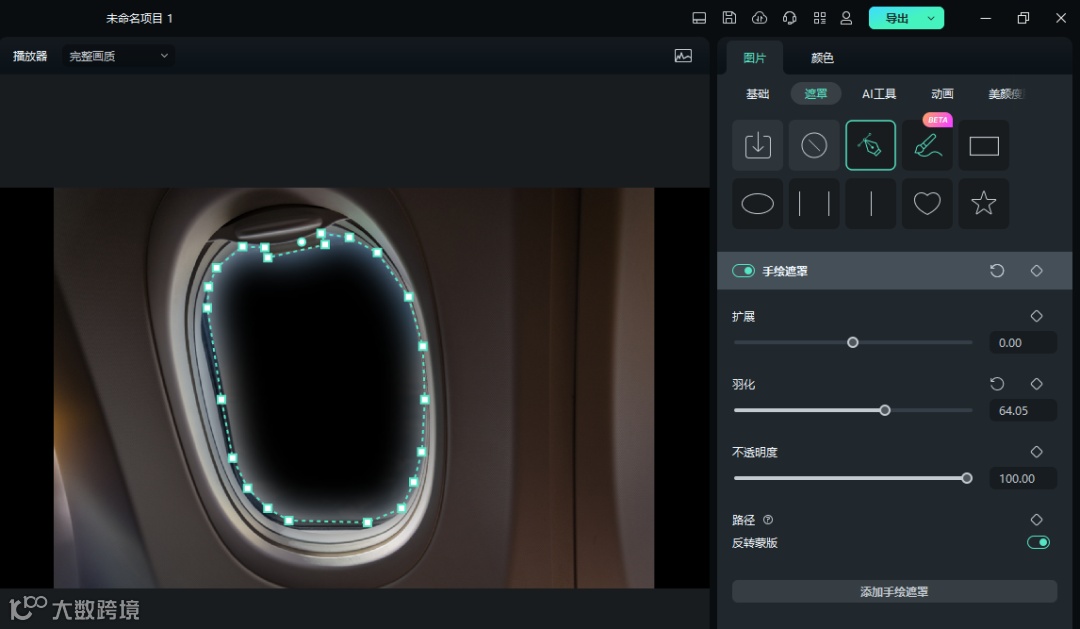
Task: Add keyframe for 不透明度 parameter
Action: [x=1037, y=452]
